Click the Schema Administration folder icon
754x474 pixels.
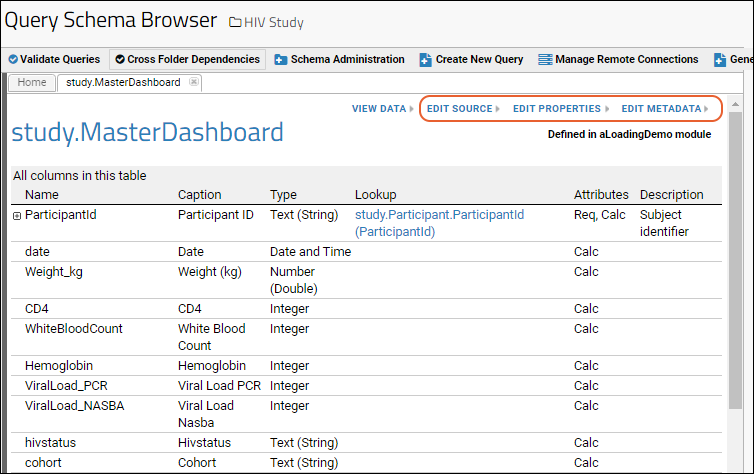(281, 60)
